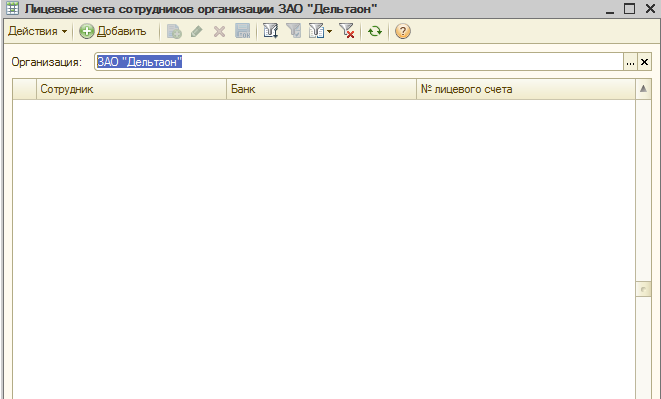Click the vertical scrollbar thumb
The height and width of the screenshot is (399, 661).
point(643,289)
